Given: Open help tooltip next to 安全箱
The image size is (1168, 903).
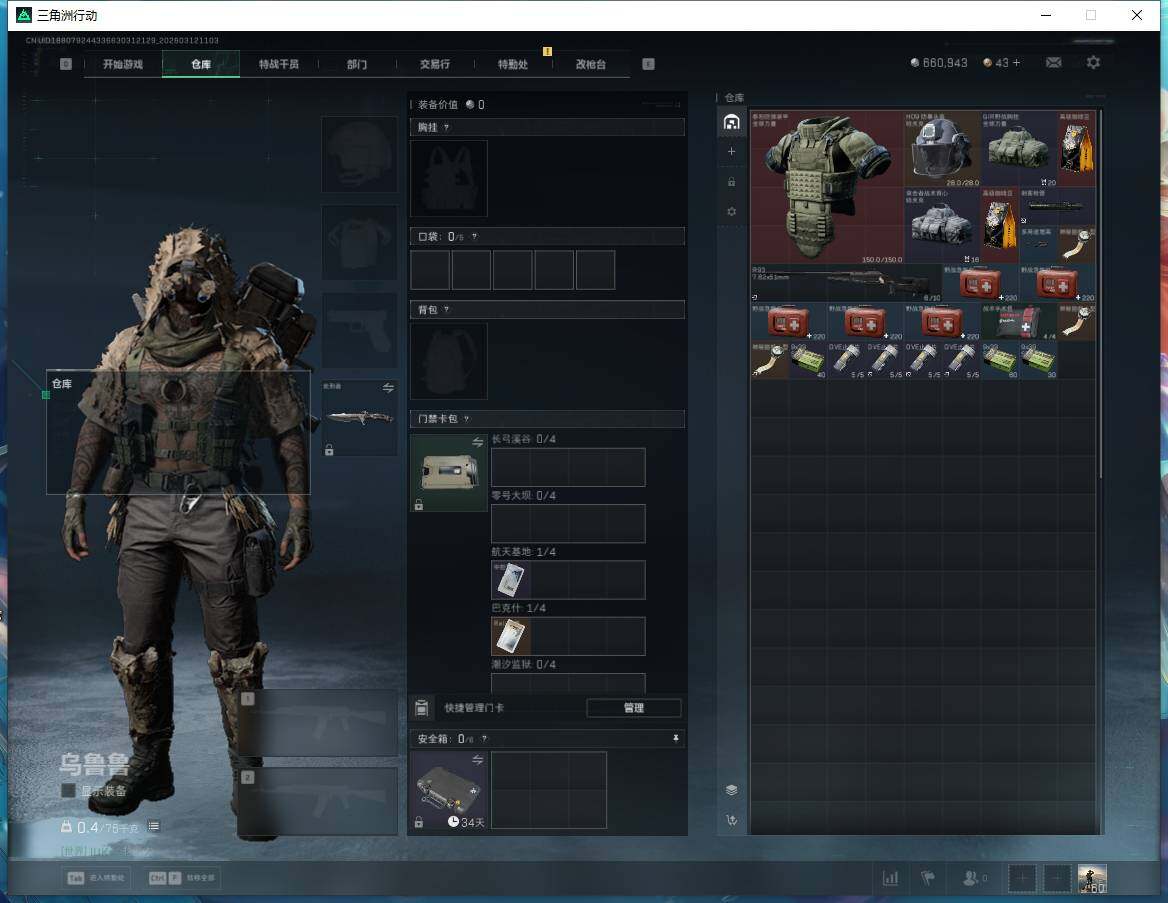Looking at the screenshot, I should pos(484,738).
